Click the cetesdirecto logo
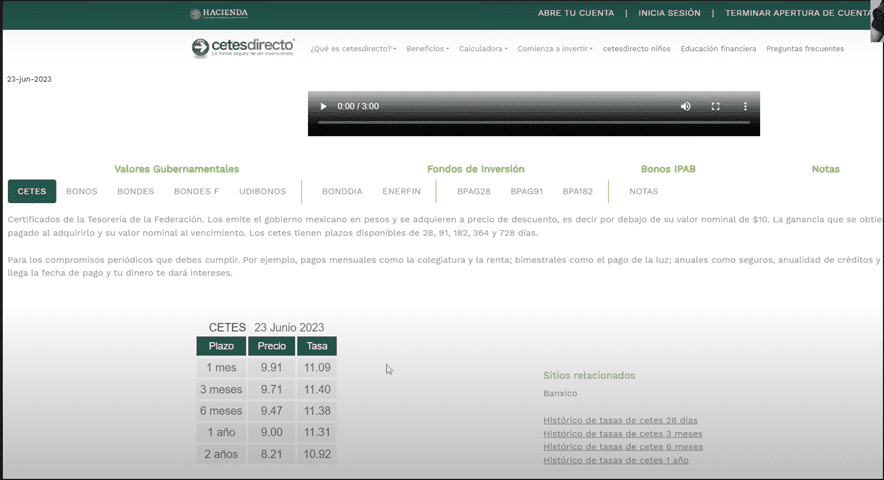Image resolution: width=884 pixels, height=480 pixels. coord(244,47)
